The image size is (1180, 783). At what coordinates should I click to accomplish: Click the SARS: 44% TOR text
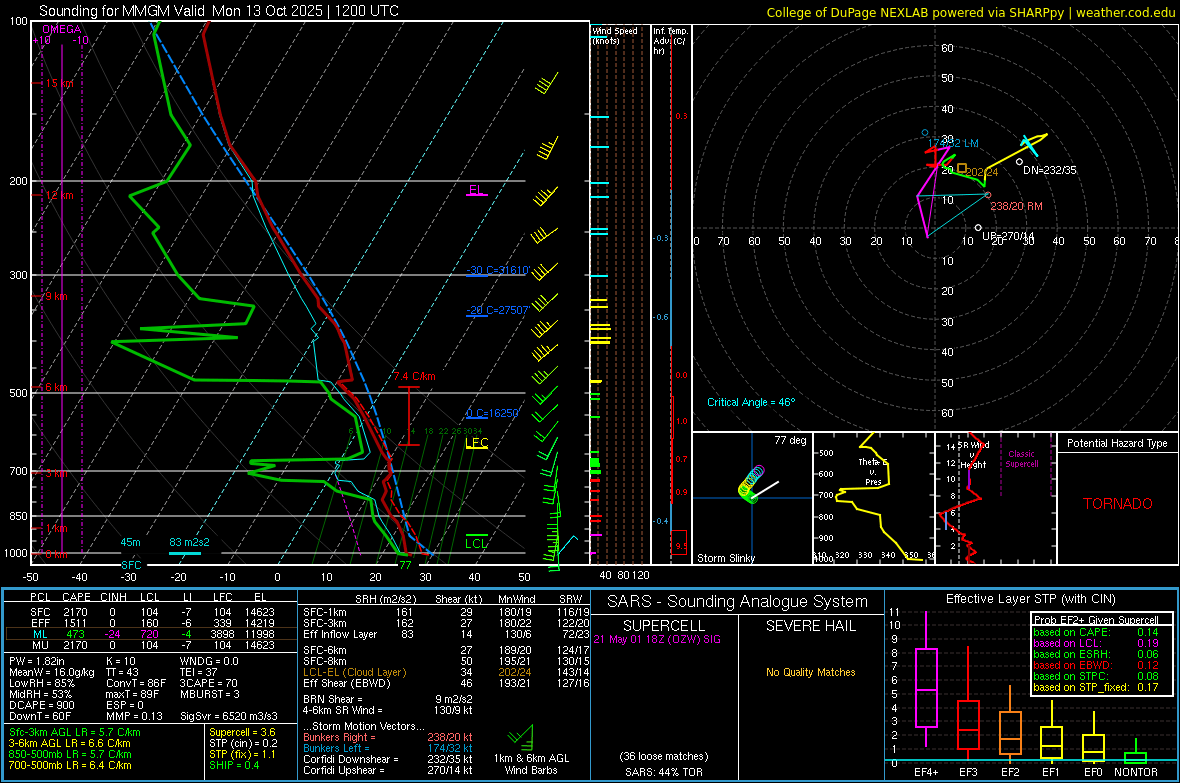pos(664,772)
